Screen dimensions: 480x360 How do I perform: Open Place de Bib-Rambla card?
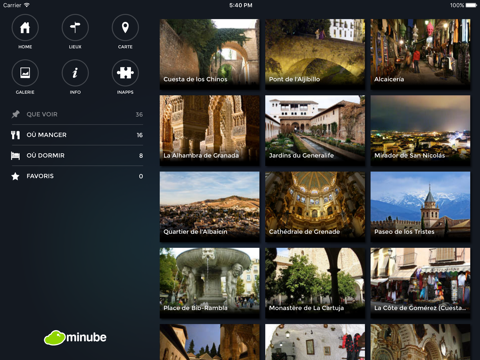point(210,283)
